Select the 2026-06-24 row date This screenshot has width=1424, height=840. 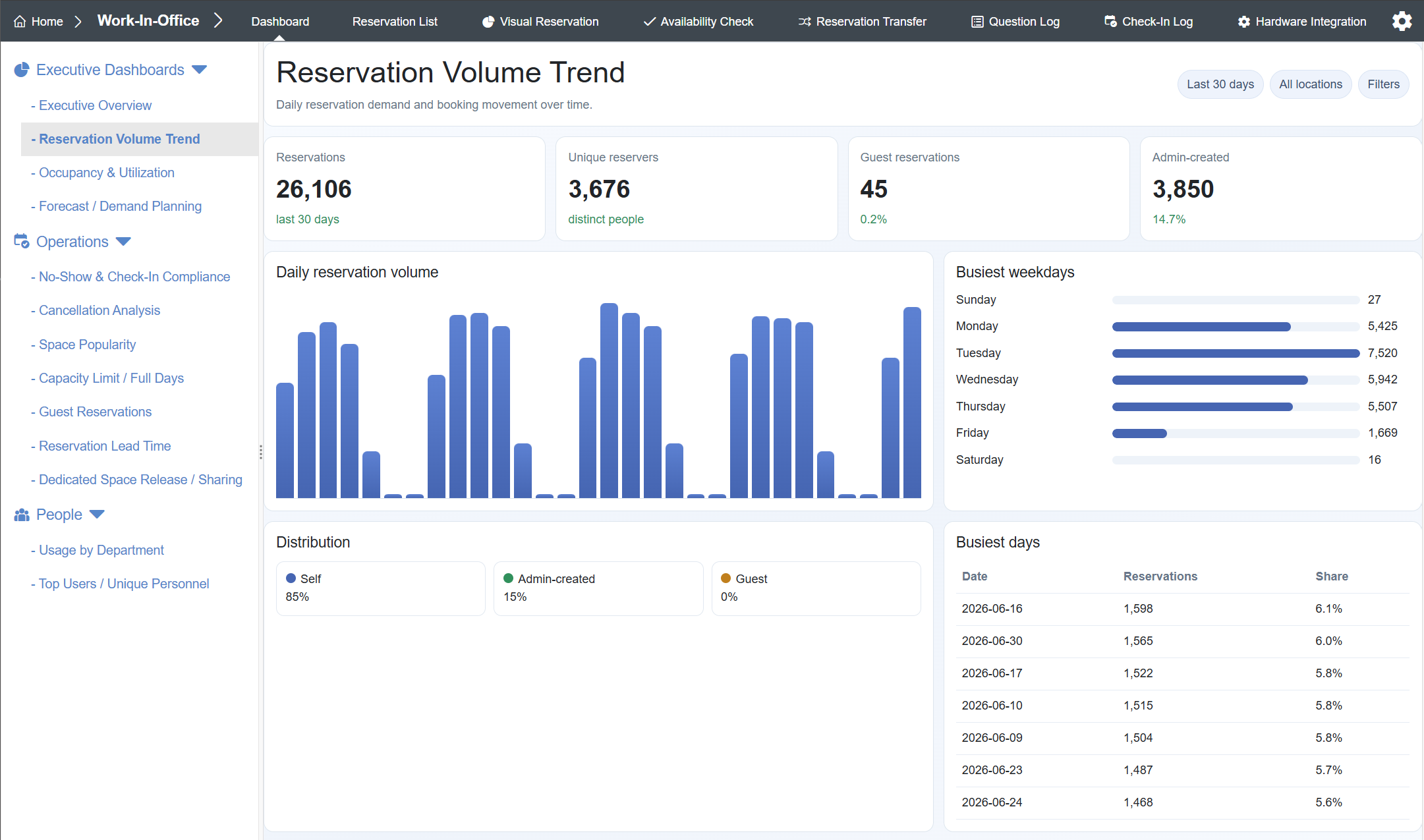992,802
